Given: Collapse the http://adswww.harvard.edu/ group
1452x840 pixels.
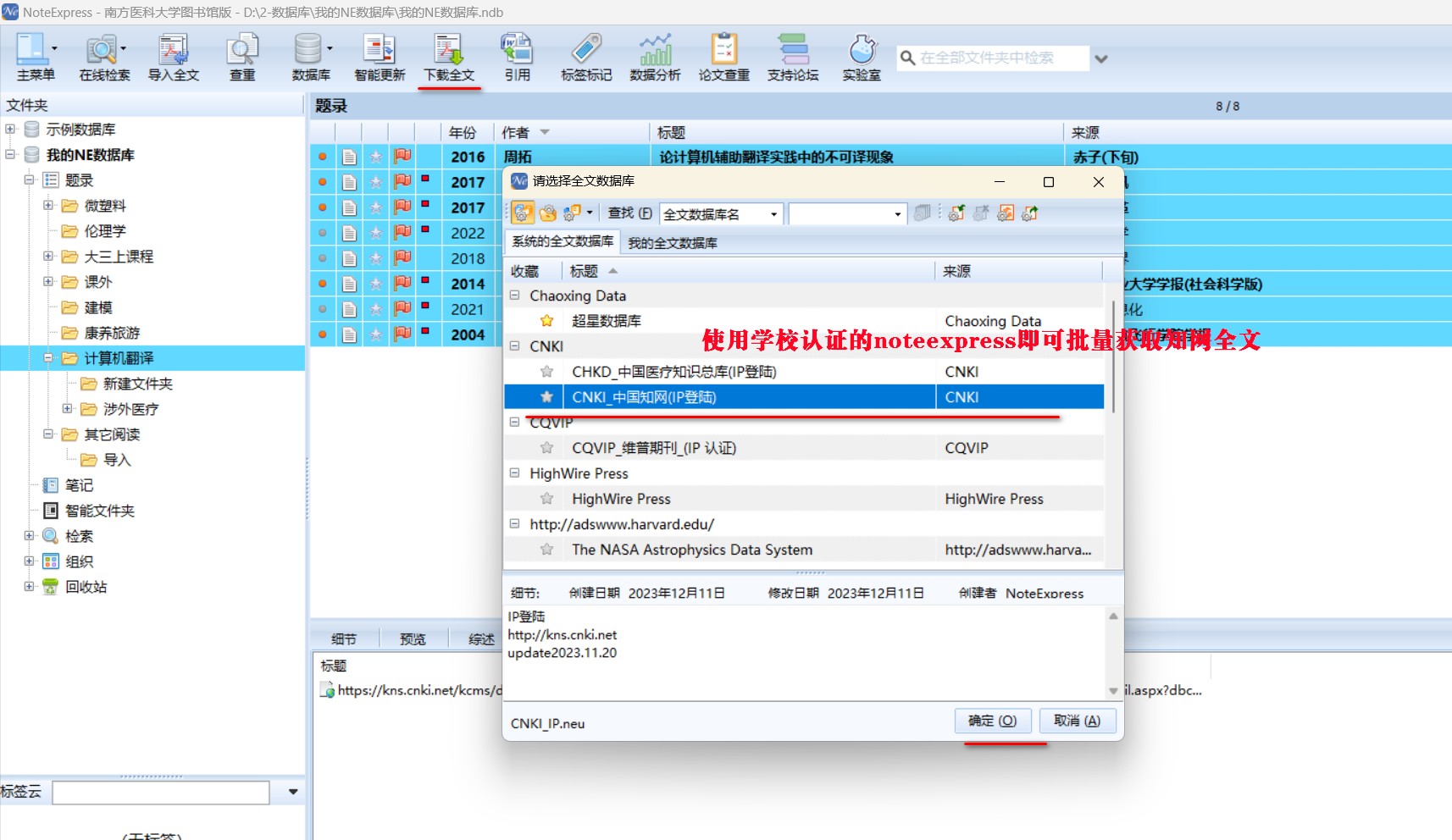Looking at the screenshot, I should 514,524.
